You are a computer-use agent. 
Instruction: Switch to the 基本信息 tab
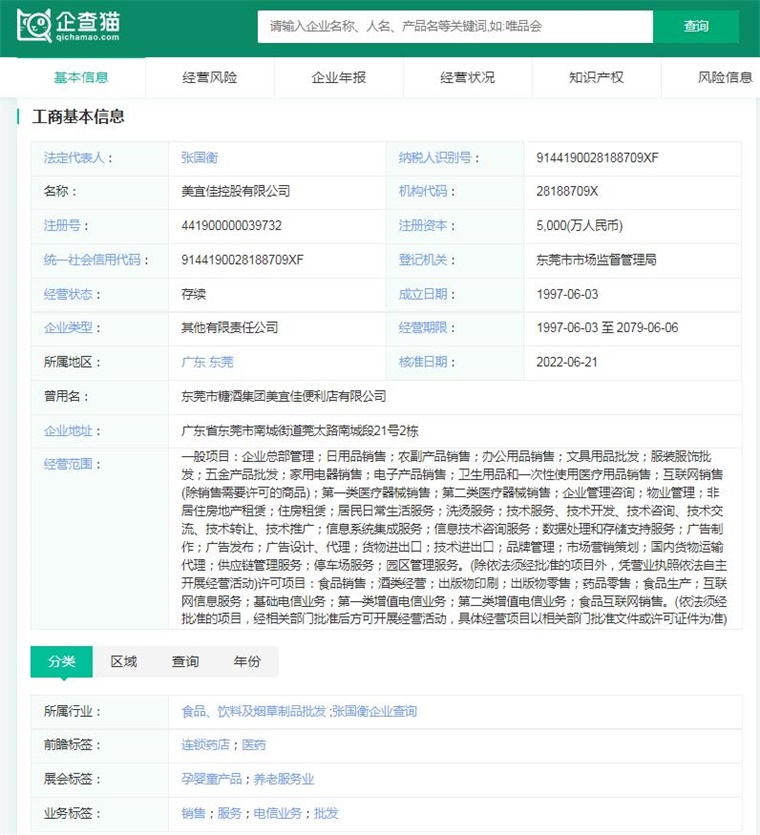[81, 77]
